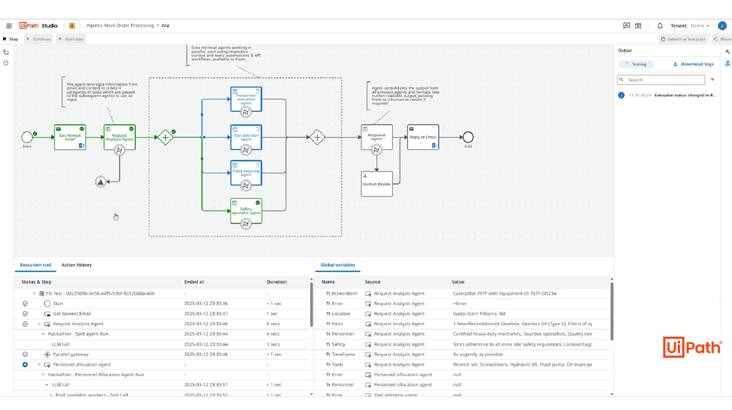The image size is (732, 410).
Task: Click the Timeframe value As urgently as possible
Action: (x=478, y=354)
